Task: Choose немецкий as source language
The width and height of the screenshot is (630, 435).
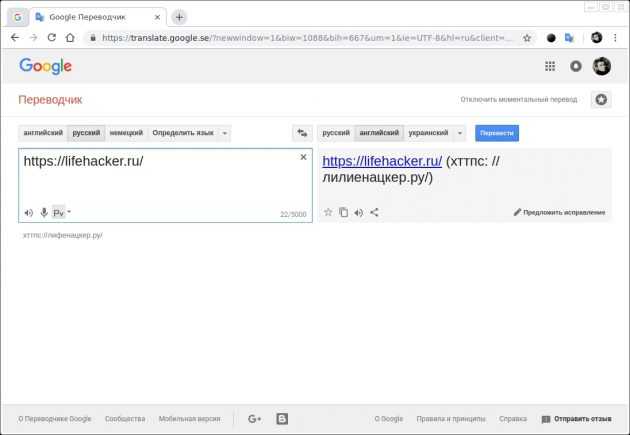Action: [126, 133]
